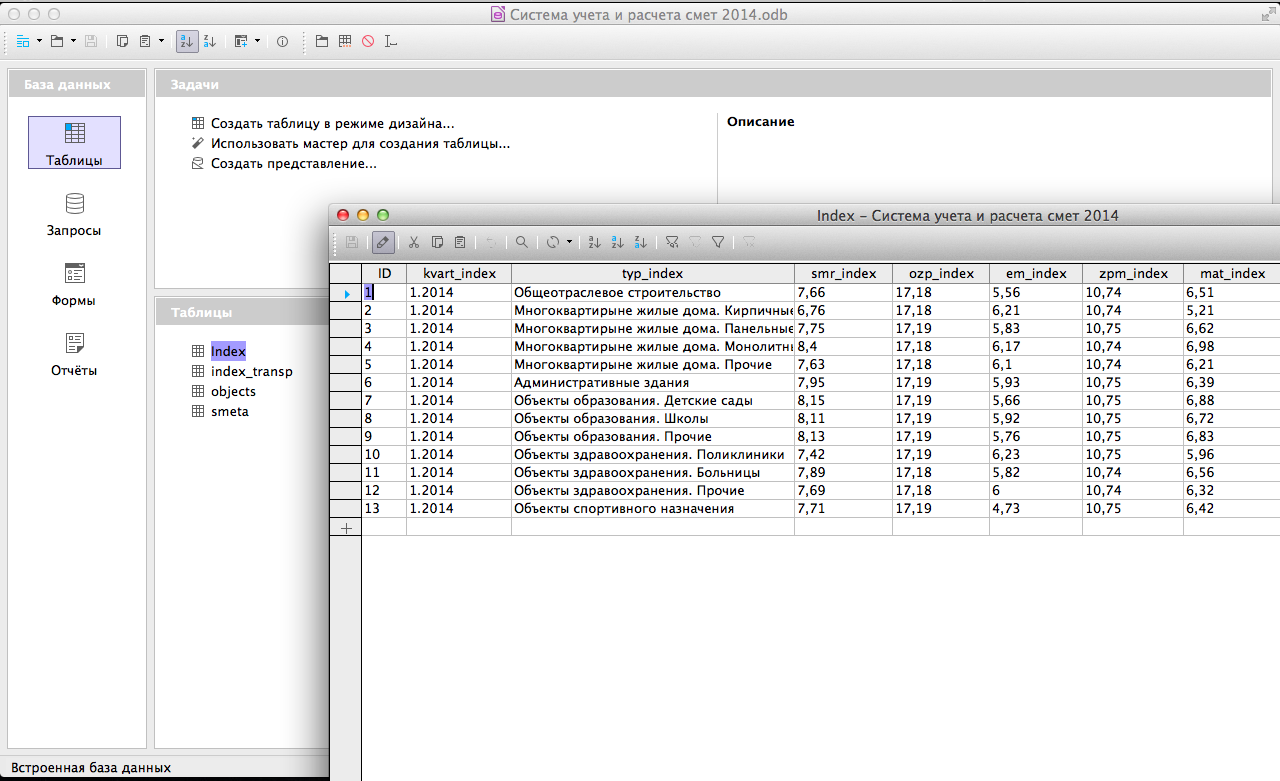Viewport: 1280px width, 781px height.
Task: Expand the Paste options dropdown arrow
Action: point(161,41)
